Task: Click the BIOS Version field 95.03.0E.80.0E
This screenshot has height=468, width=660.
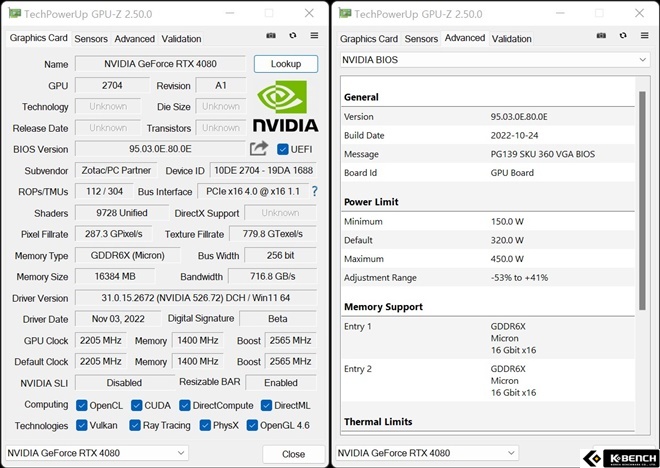Action: tap(160, 149)
